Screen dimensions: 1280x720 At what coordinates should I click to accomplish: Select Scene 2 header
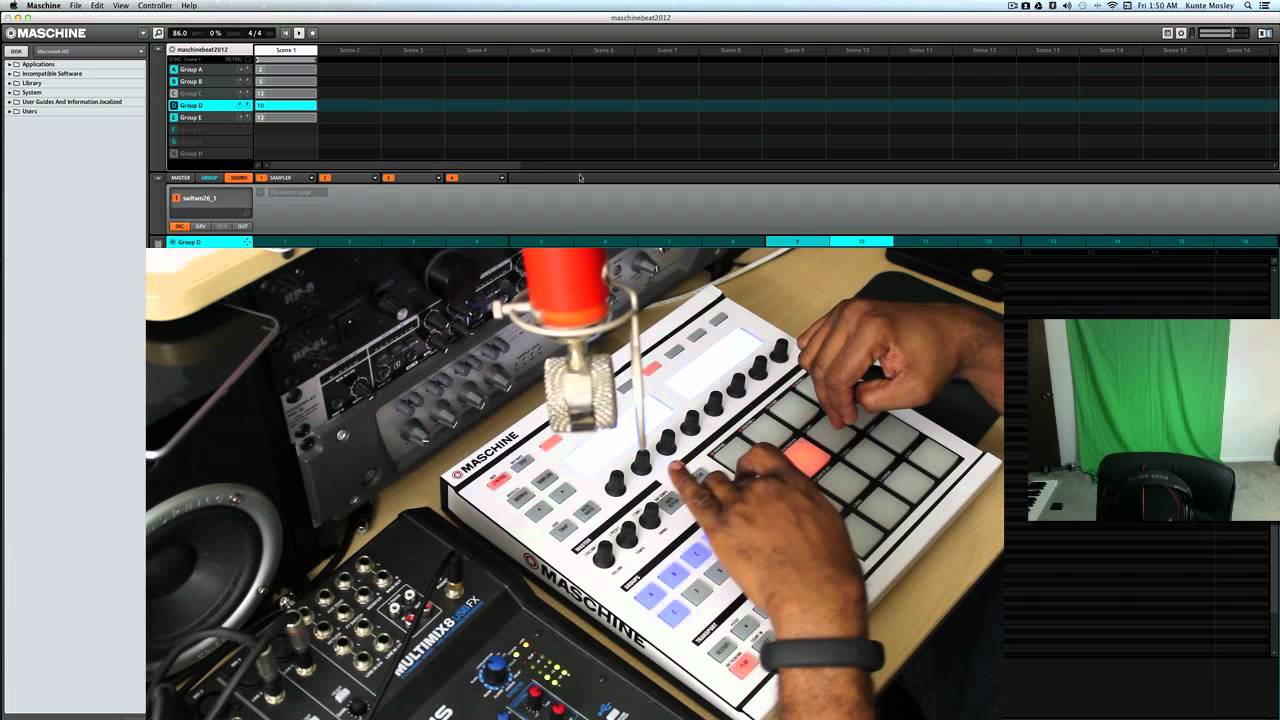click(x=349, y=50)
